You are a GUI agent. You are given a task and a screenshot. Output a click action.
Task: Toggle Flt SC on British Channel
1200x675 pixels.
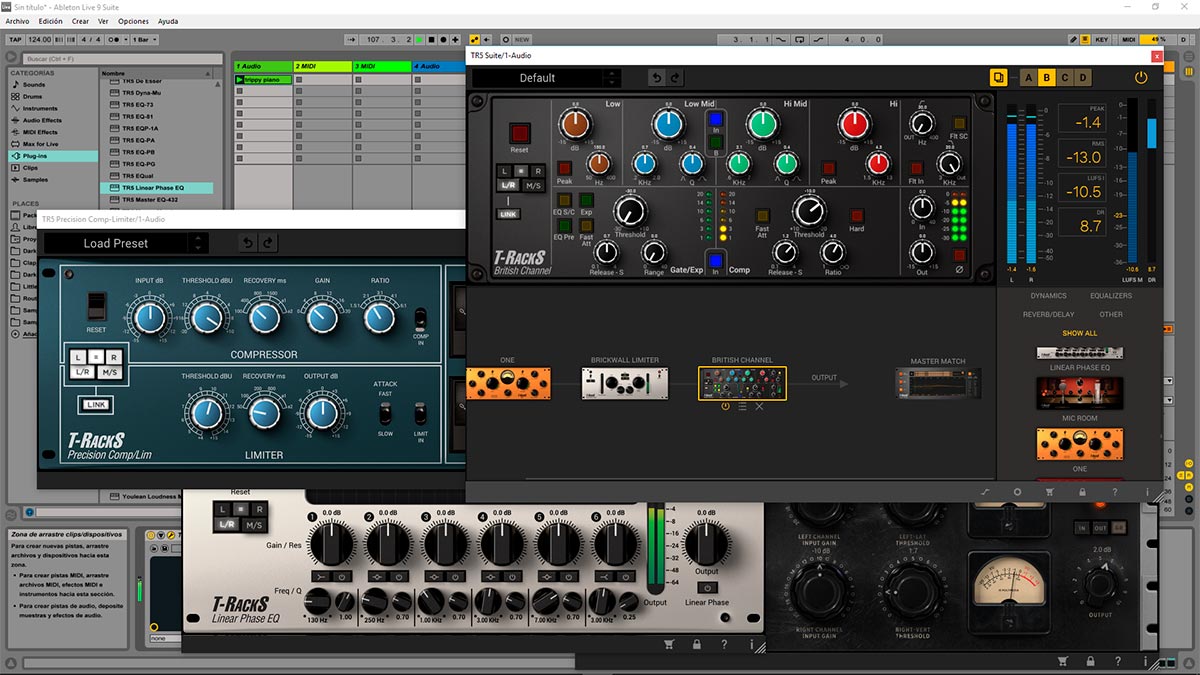959,123
